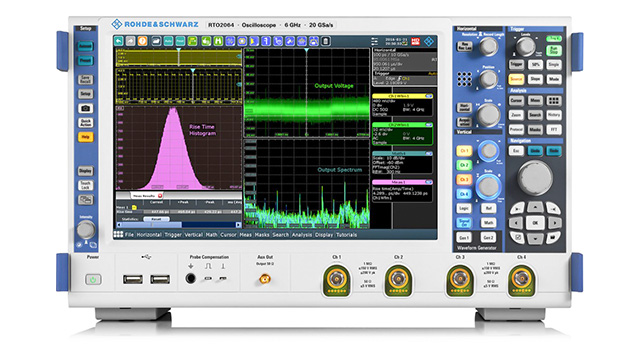Image resolution: width=640 pixels, height=360 pixels.
Task: Tap the Reset statistics button on screen
Action: pos(156,219)
